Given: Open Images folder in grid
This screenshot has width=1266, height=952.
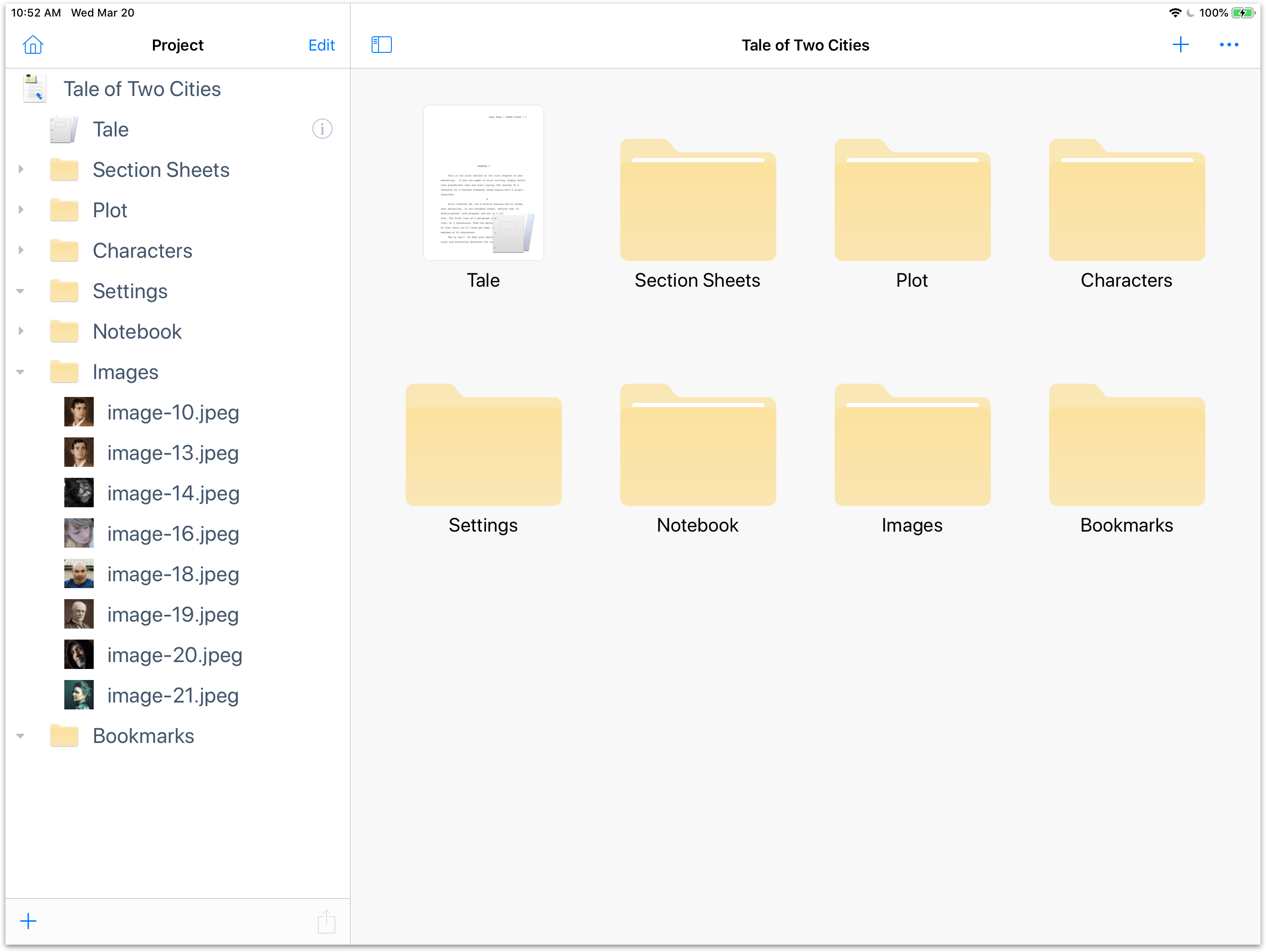Looking at the screenshot, I should point(912,444).
